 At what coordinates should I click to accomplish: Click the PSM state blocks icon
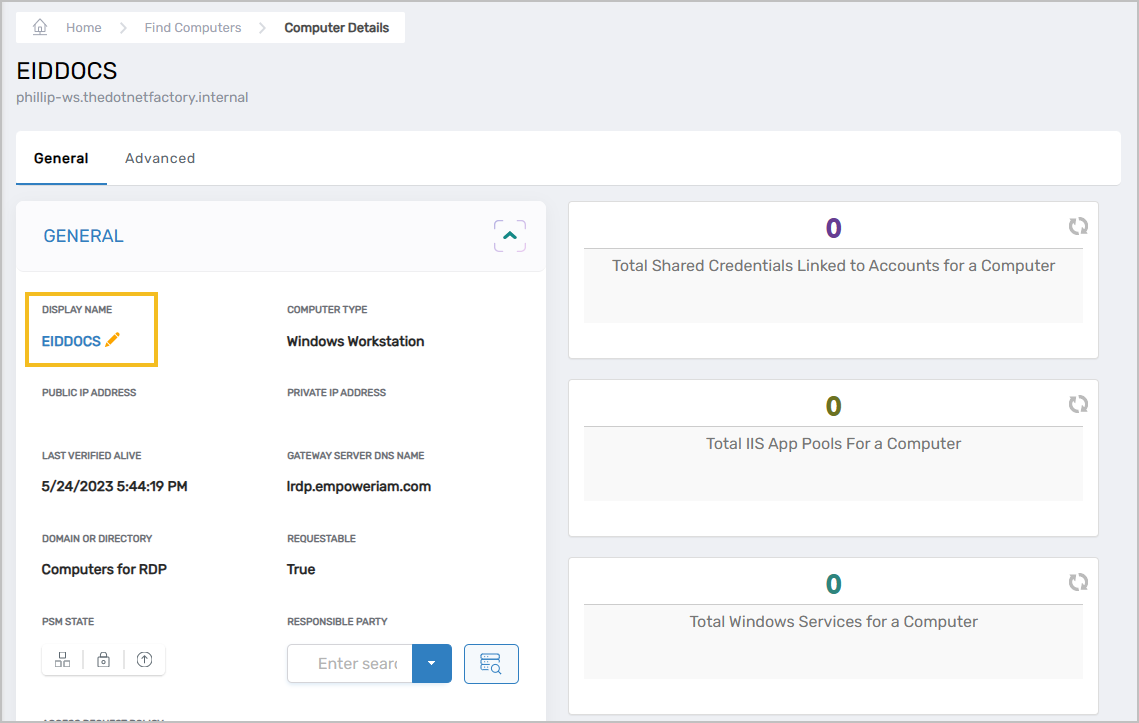62,660
